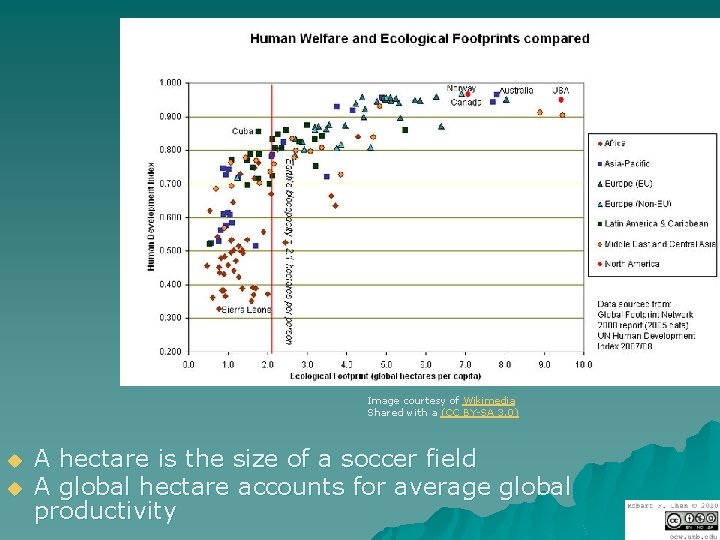Click the Europe (EU) triangle legend marker
The height and width of the screenshot is (540, 720).
600,184
